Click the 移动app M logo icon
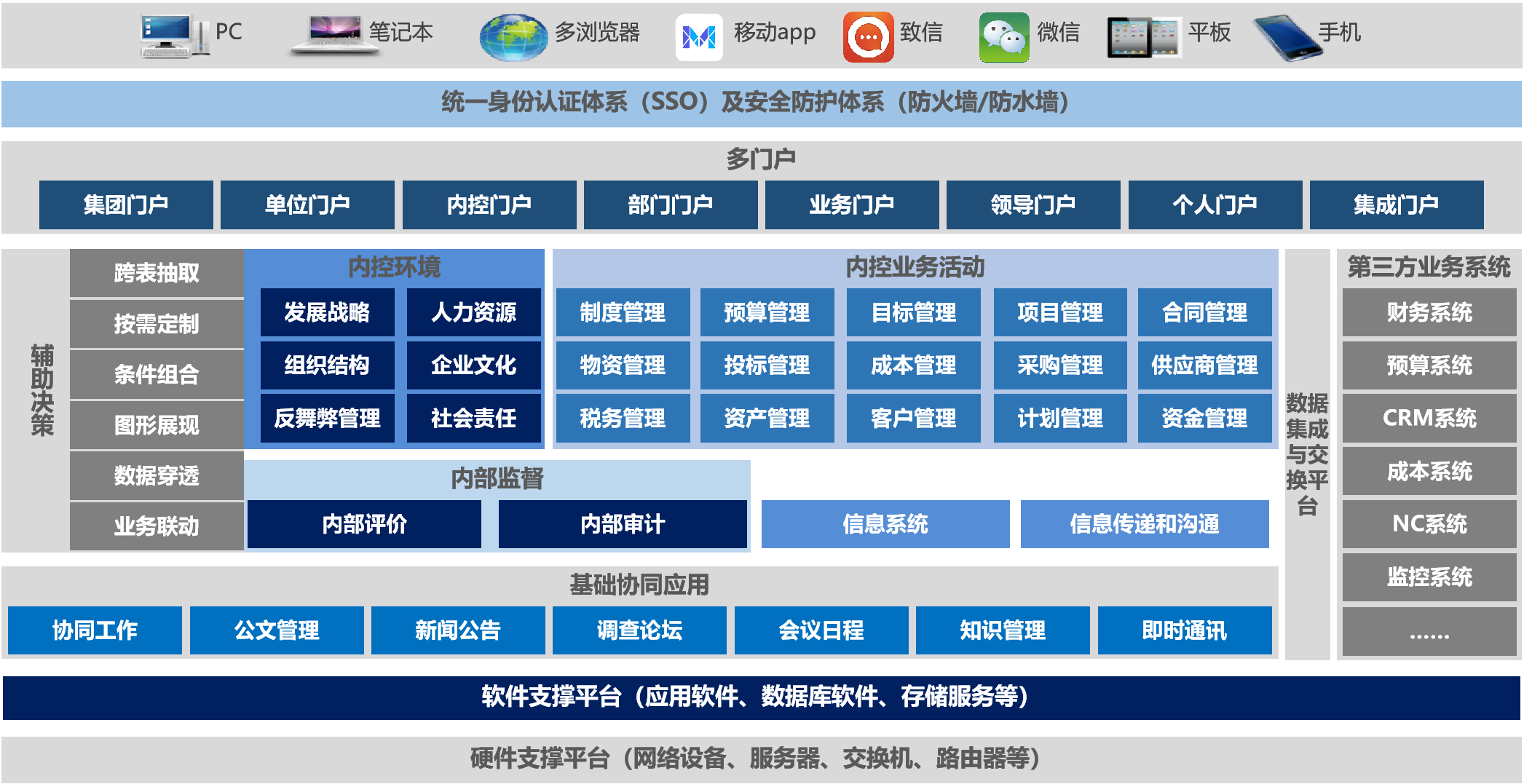 pos(699,37)
